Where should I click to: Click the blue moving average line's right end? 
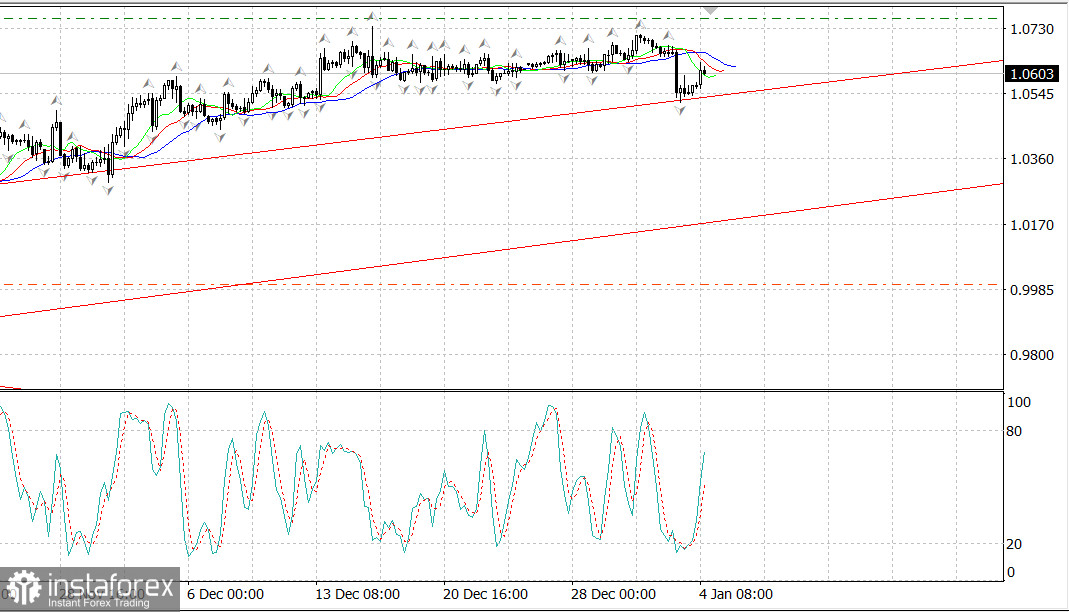[732, 66]
